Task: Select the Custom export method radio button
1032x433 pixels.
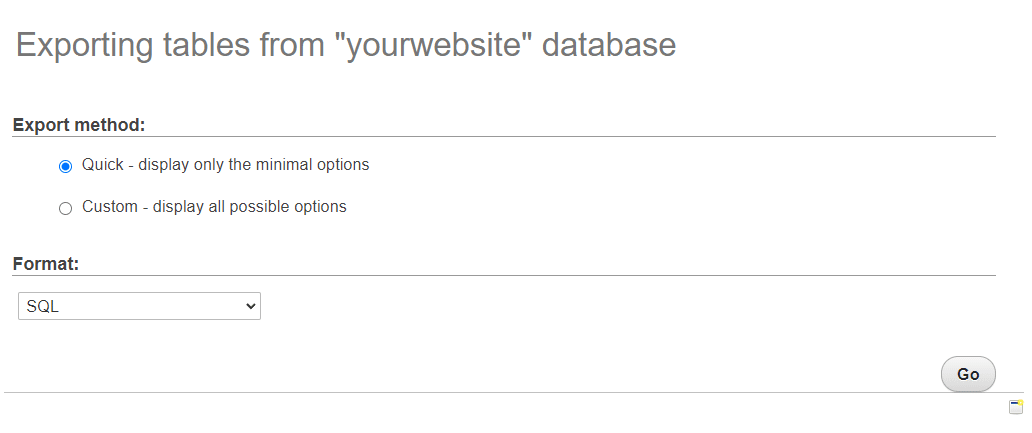Action: (66, 208)
